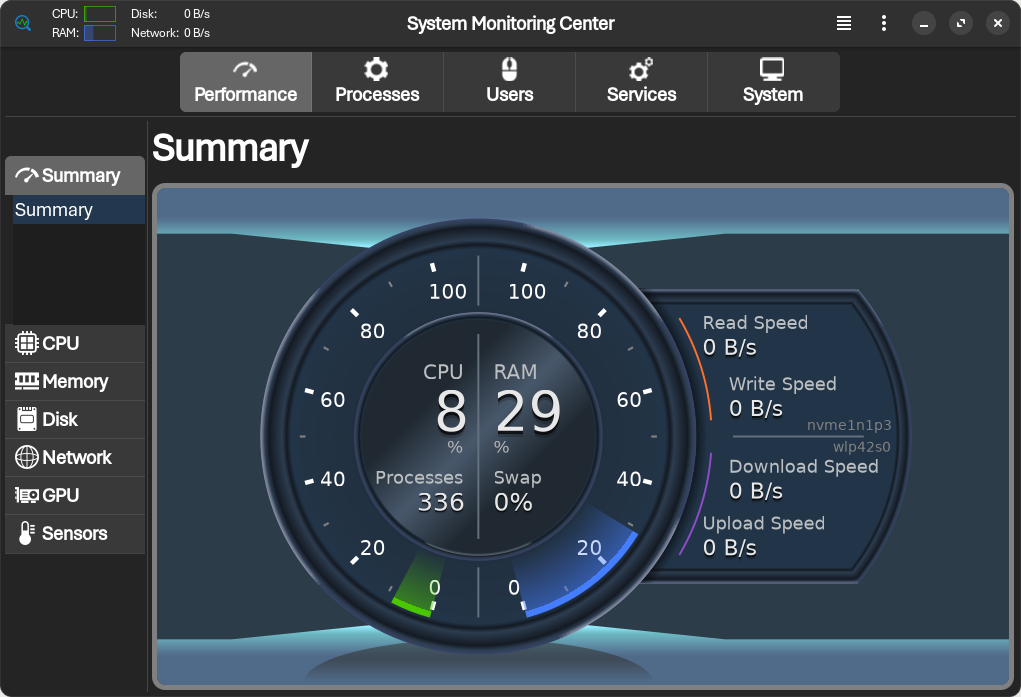This screenshot has height=697, width=1021.
Task: Open the three-dot options menu
Action: [x=884, y=23]
